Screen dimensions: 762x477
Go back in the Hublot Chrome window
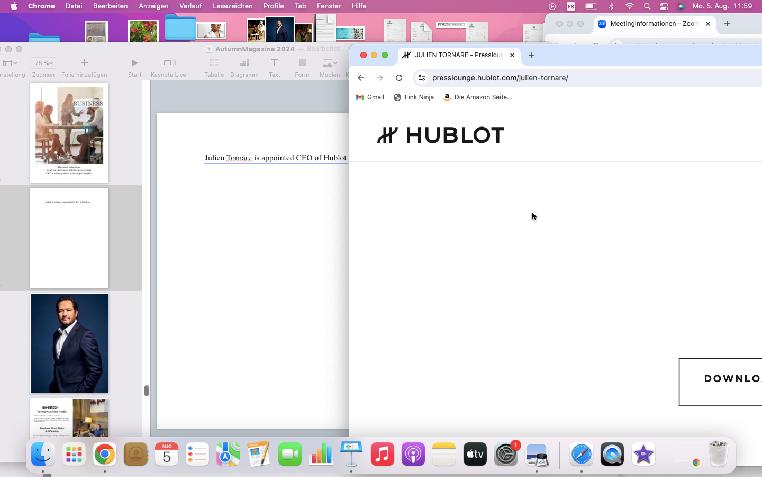coord(361,78)
